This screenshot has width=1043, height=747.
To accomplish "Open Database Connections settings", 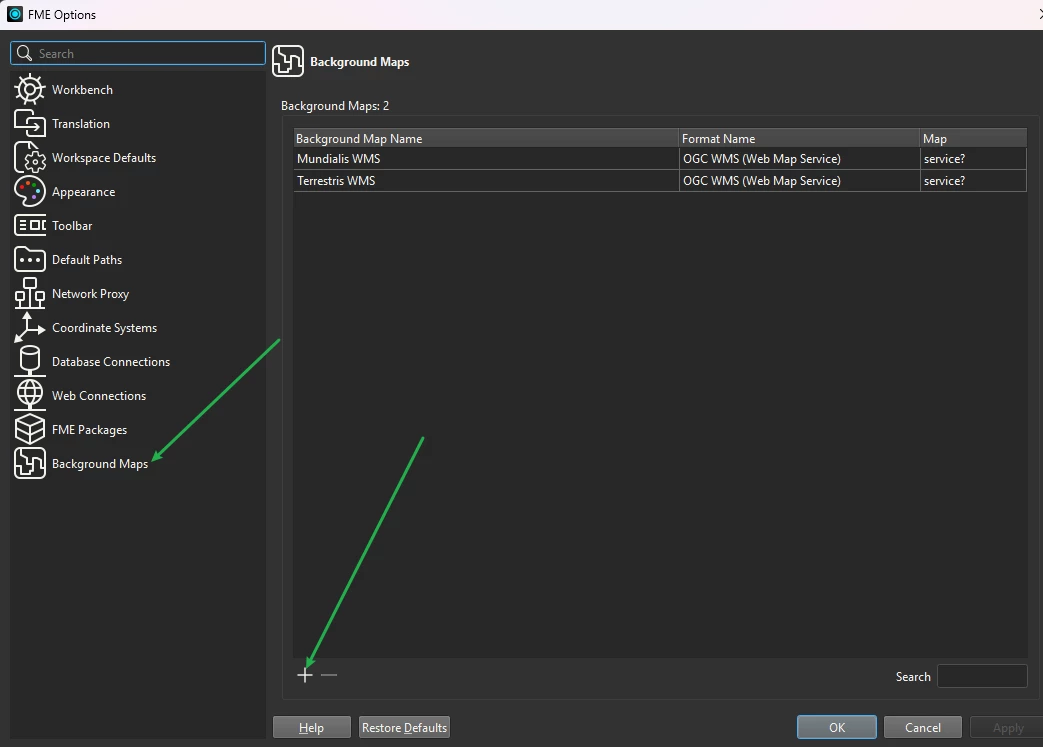I will [x=111, y=362].
